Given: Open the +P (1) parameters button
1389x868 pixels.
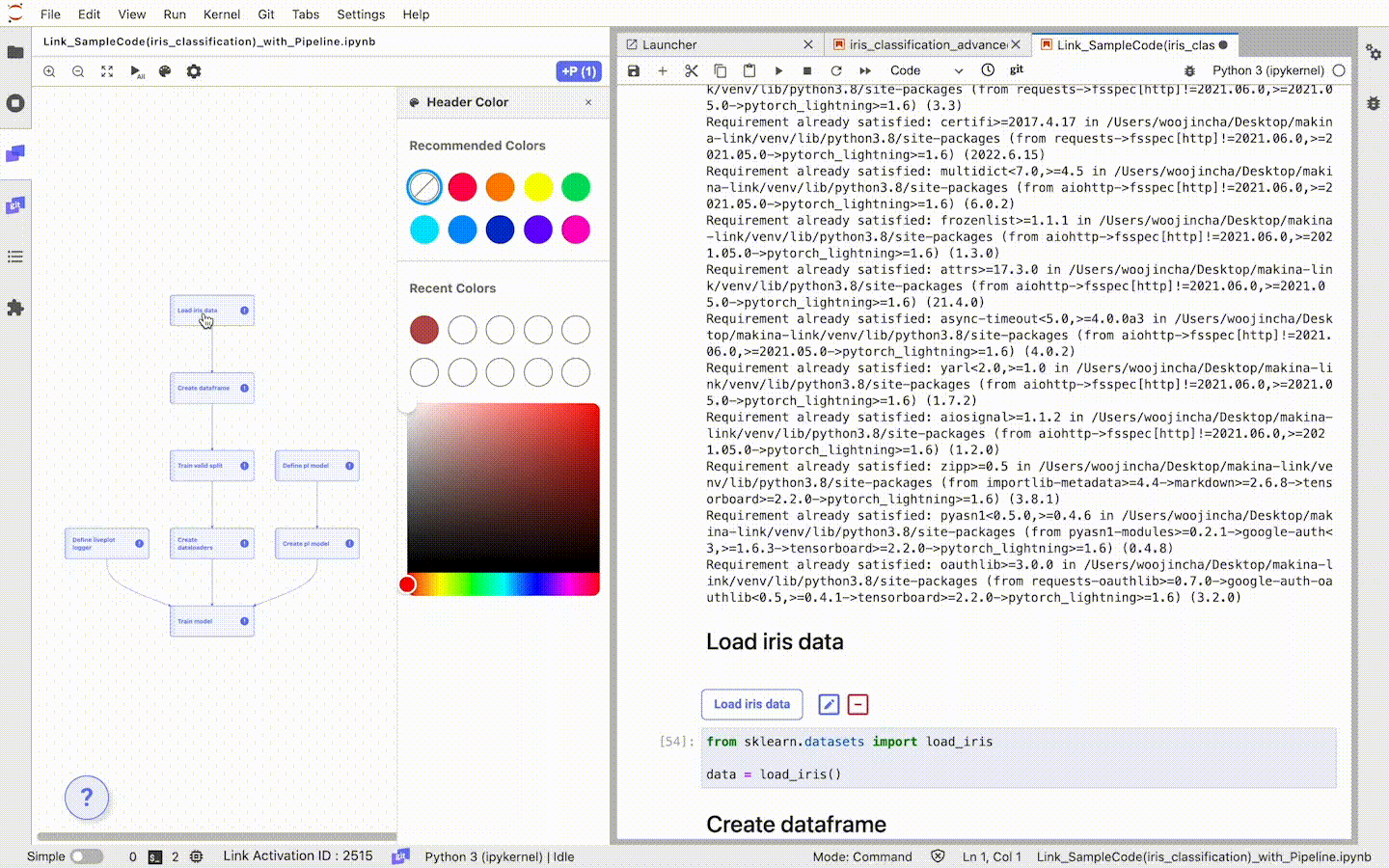Looking at the screenshot, I should pos(579,71).
